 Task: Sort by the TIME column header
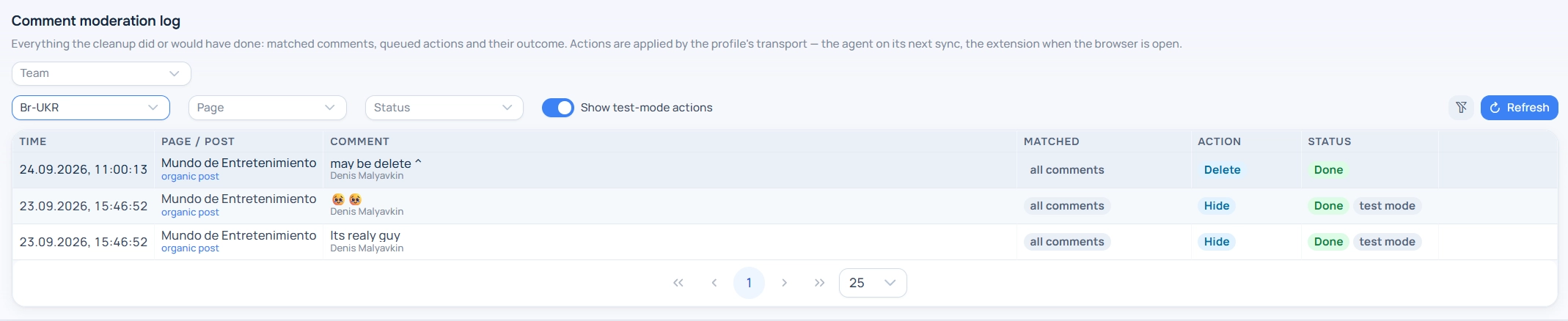tap(33, 141)
